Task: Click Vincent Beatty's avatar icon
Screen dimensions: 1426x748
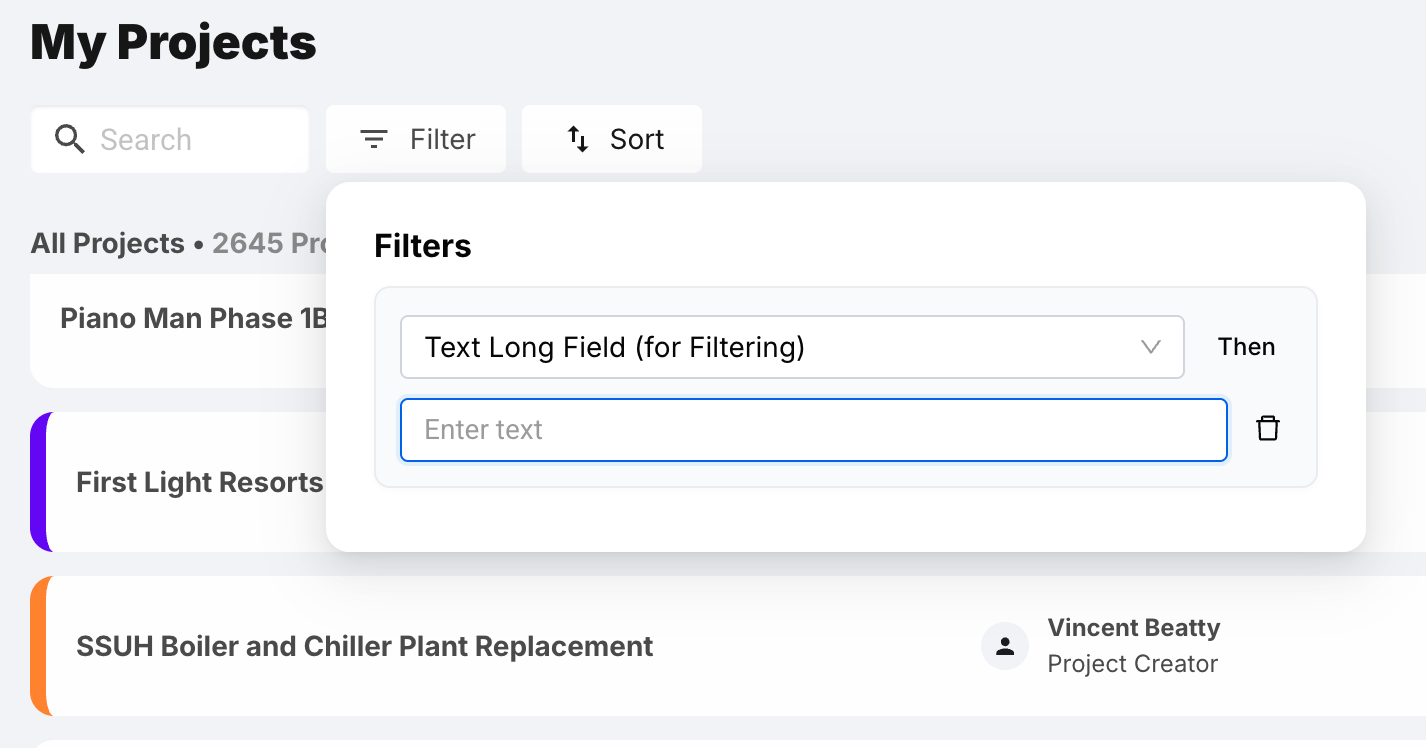Action: 1005,646
